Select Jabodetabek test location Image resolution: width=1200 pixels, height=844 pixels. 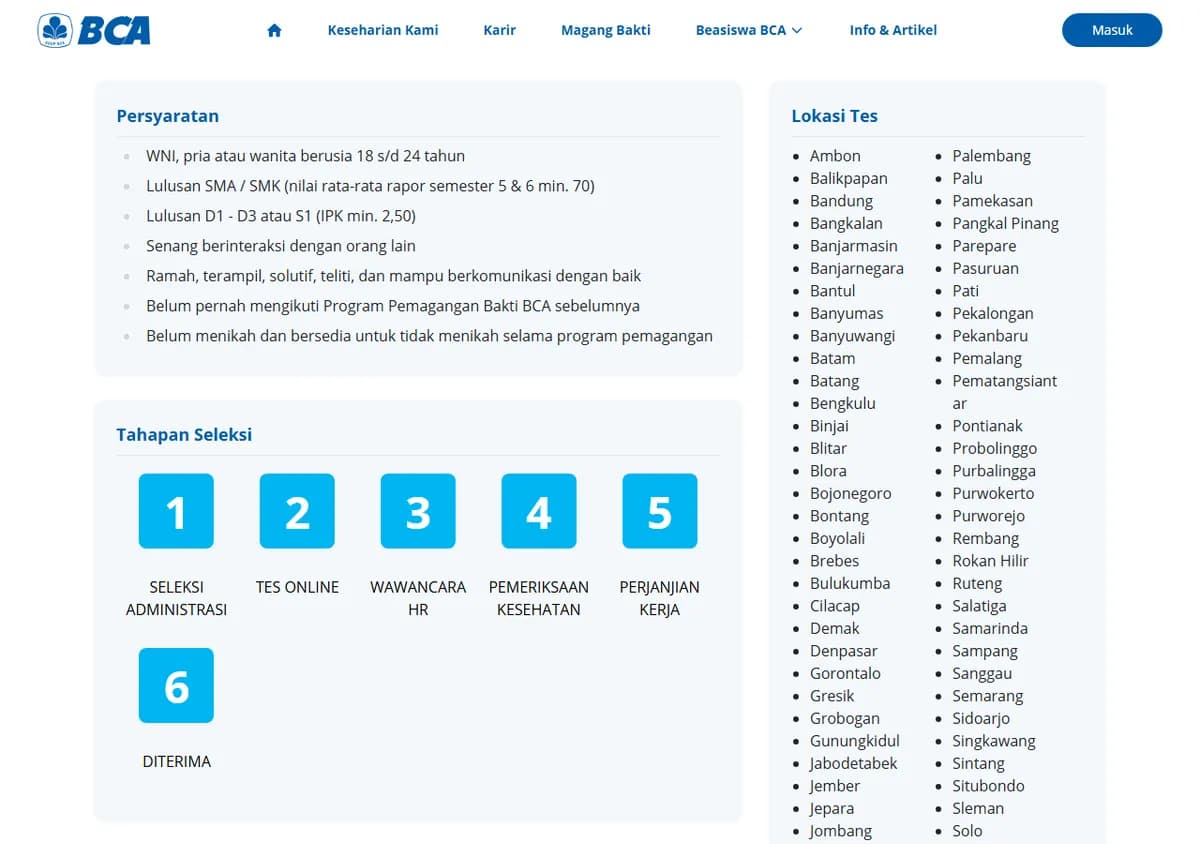[854, 763]
